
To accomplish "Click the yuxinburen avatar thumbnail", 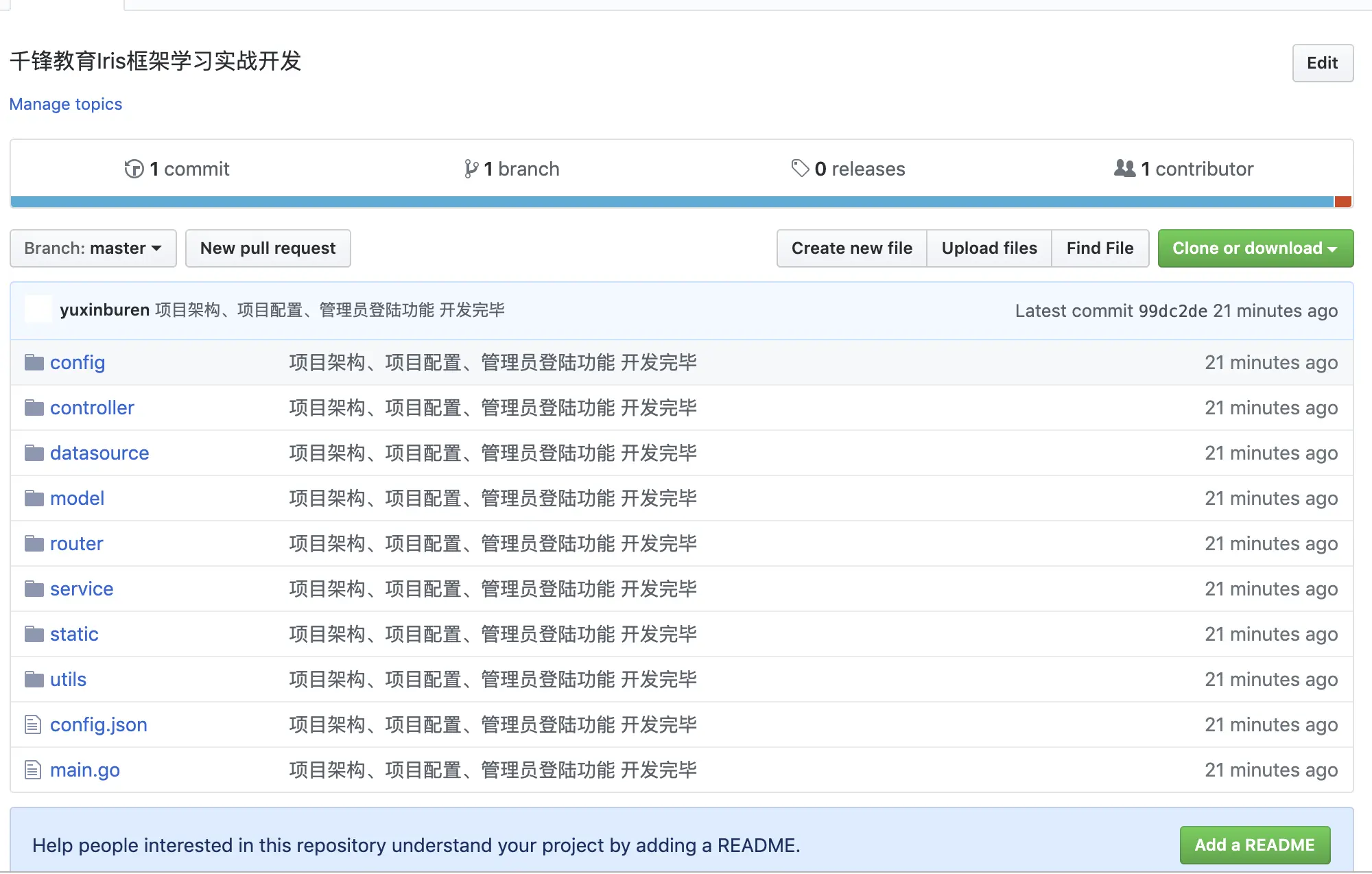I will pos(38,310).
